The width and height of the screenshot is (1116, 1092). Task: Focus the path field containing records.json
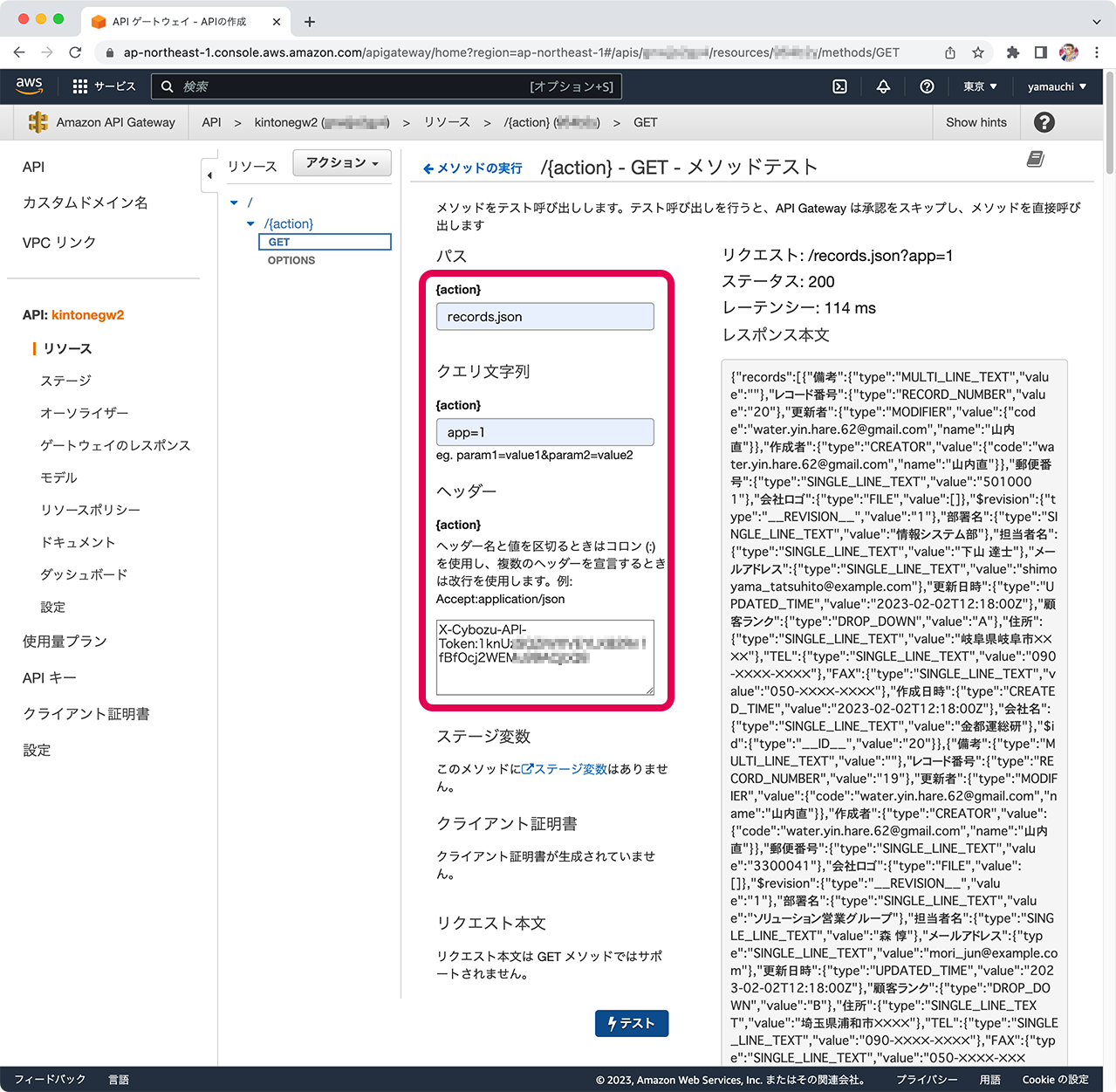click(x=545, y=317)
